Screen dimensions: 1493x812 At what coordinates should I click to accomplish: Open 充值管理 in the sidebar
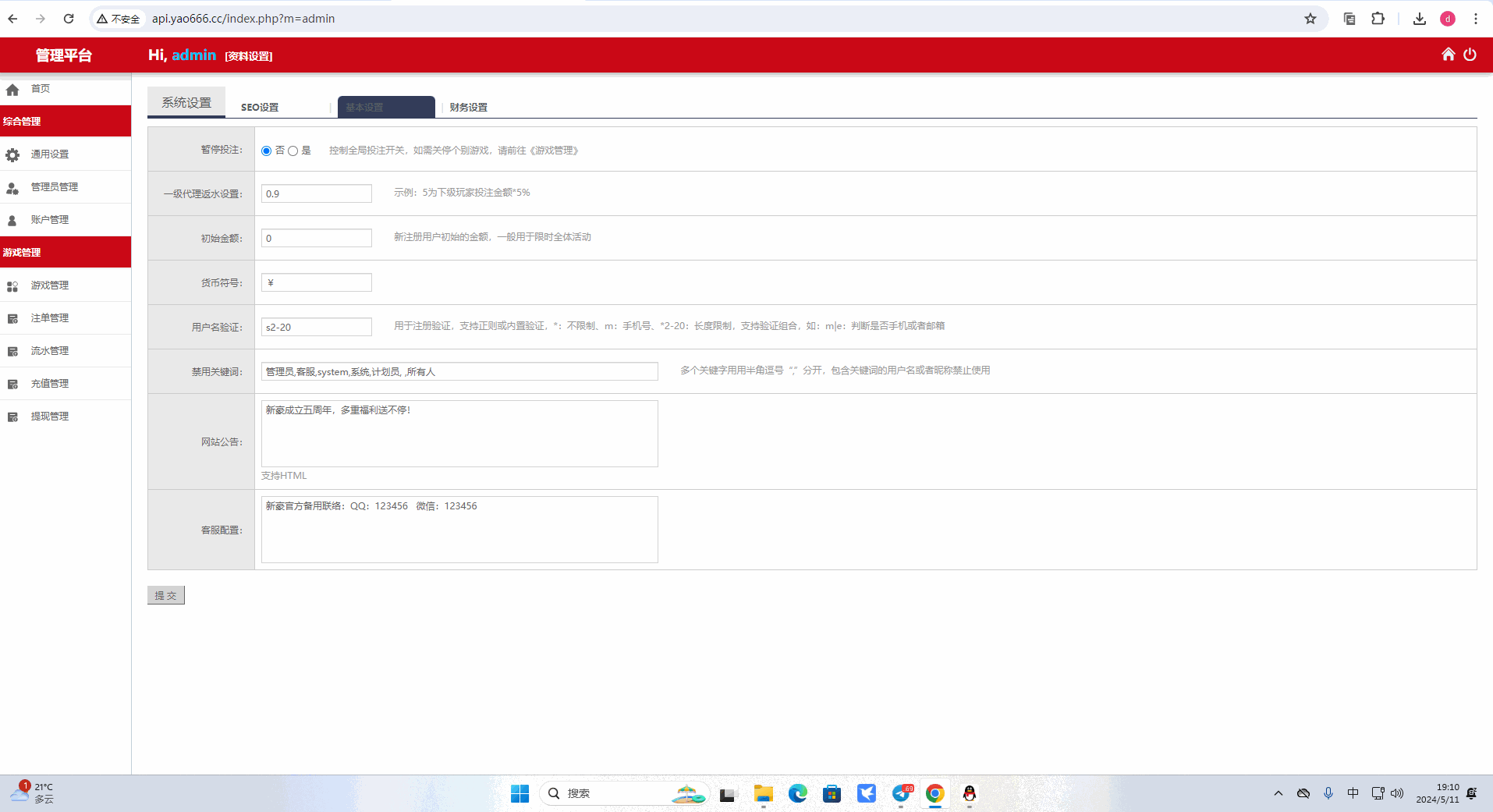point(49,384)
